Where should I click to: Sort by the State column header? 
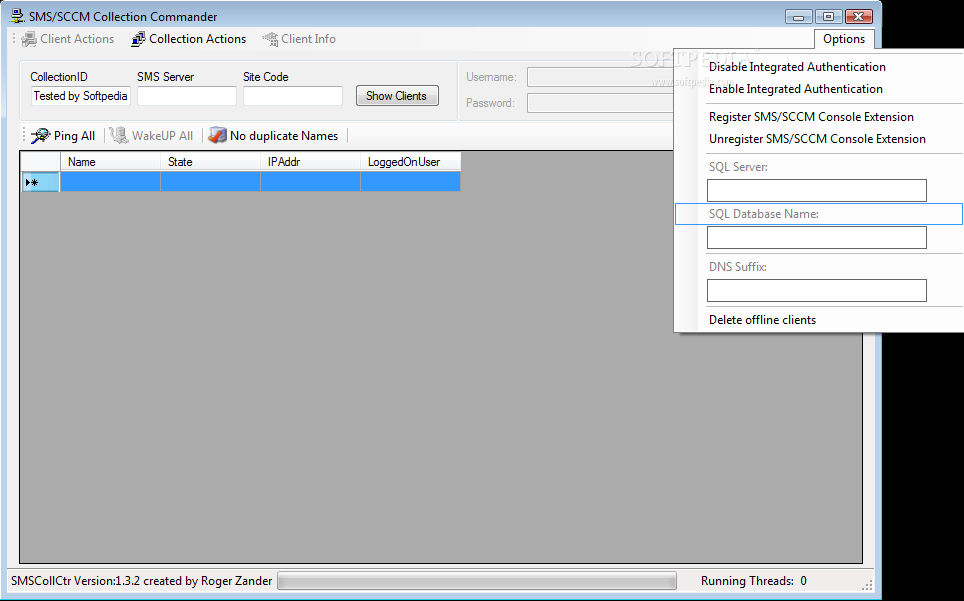[x=210, y=162]
